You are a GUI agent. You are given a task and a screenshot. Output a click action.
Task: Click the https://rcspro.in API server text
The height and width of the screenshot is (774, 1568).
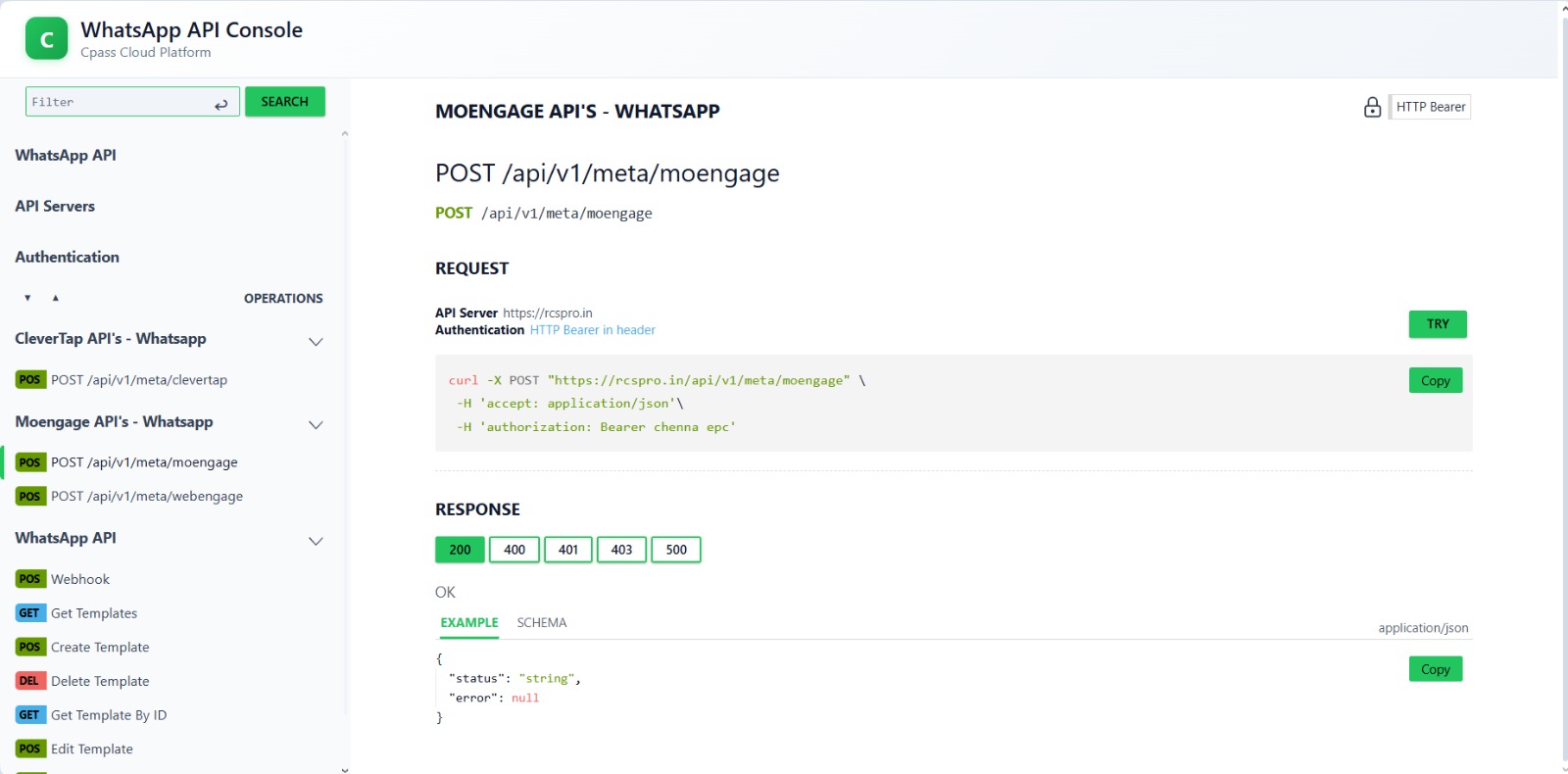click(x=548, y=314)
